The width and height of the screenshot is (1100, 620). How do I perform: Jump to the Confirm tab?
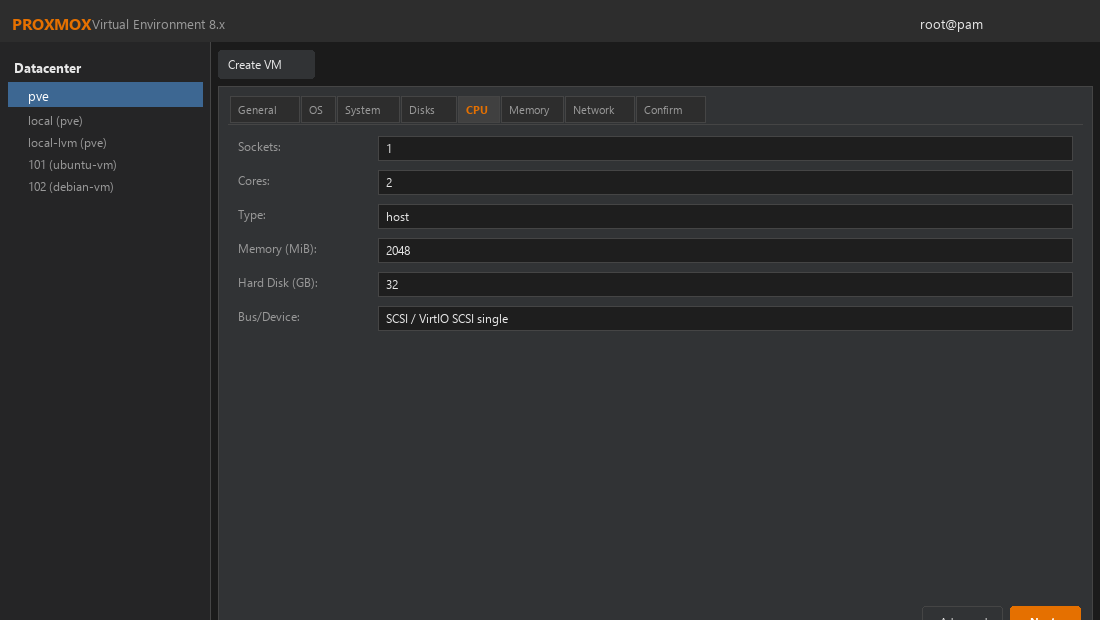[x=670, y=110]
